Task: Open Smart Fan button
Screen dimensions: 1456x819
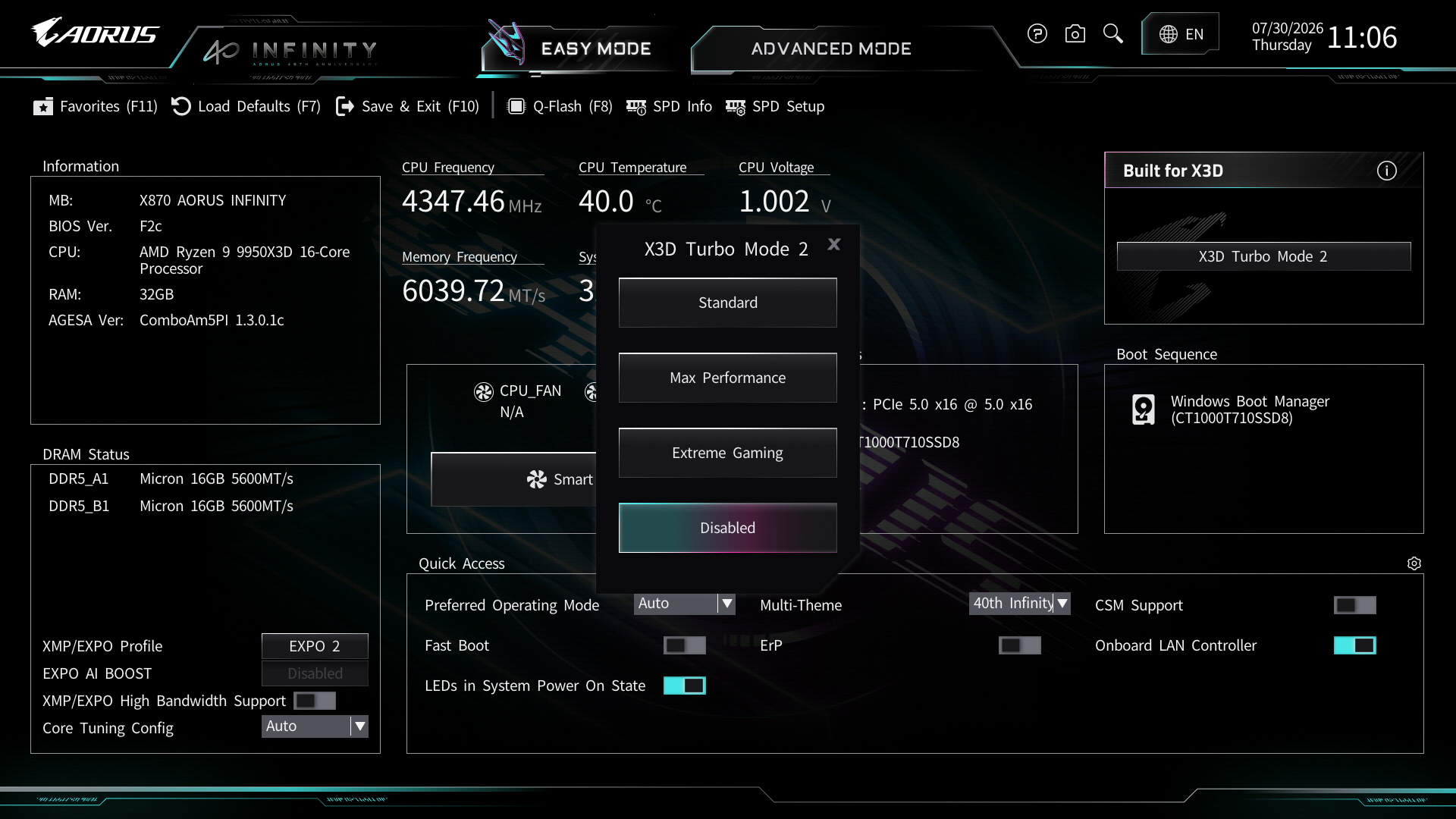Action: tap(514, 479)
